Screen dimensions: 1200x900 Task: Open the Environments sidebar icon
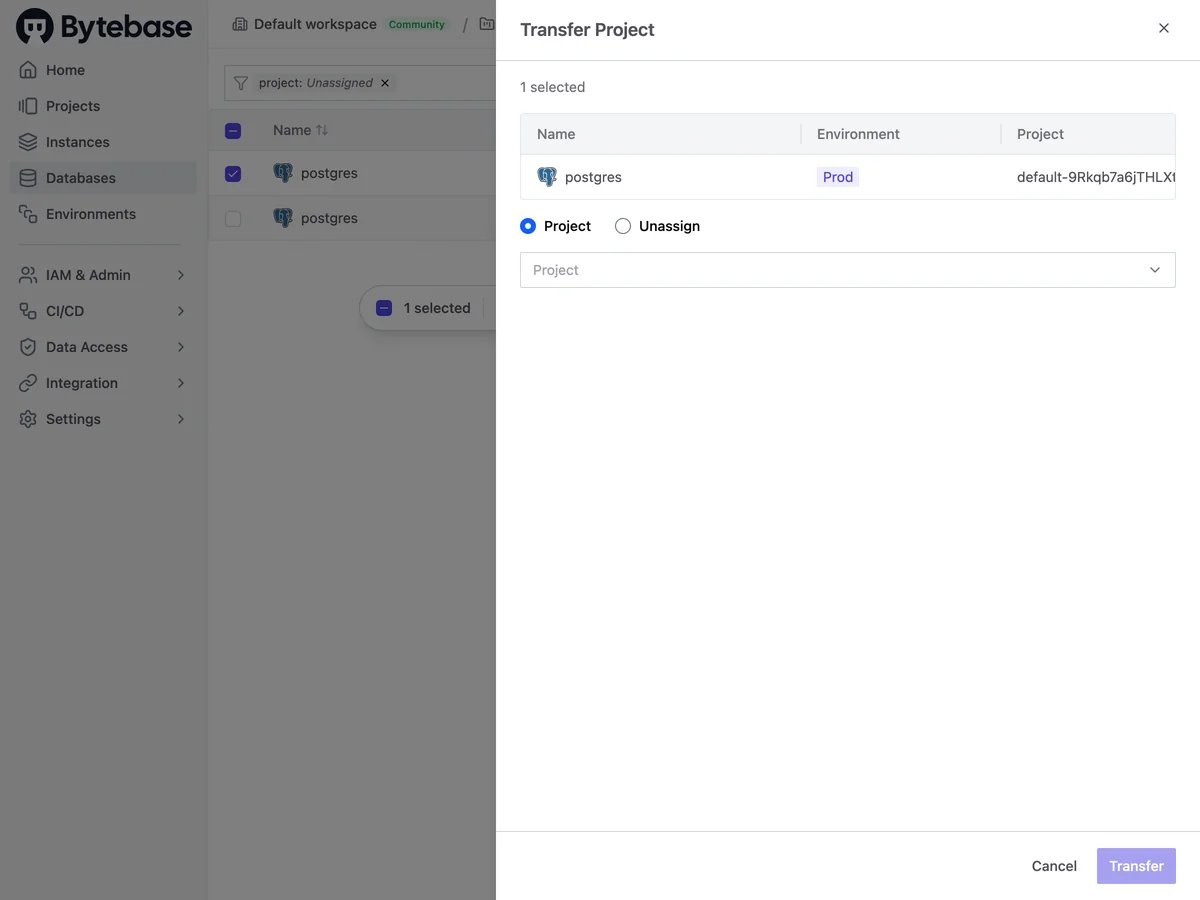coord(28,214)
